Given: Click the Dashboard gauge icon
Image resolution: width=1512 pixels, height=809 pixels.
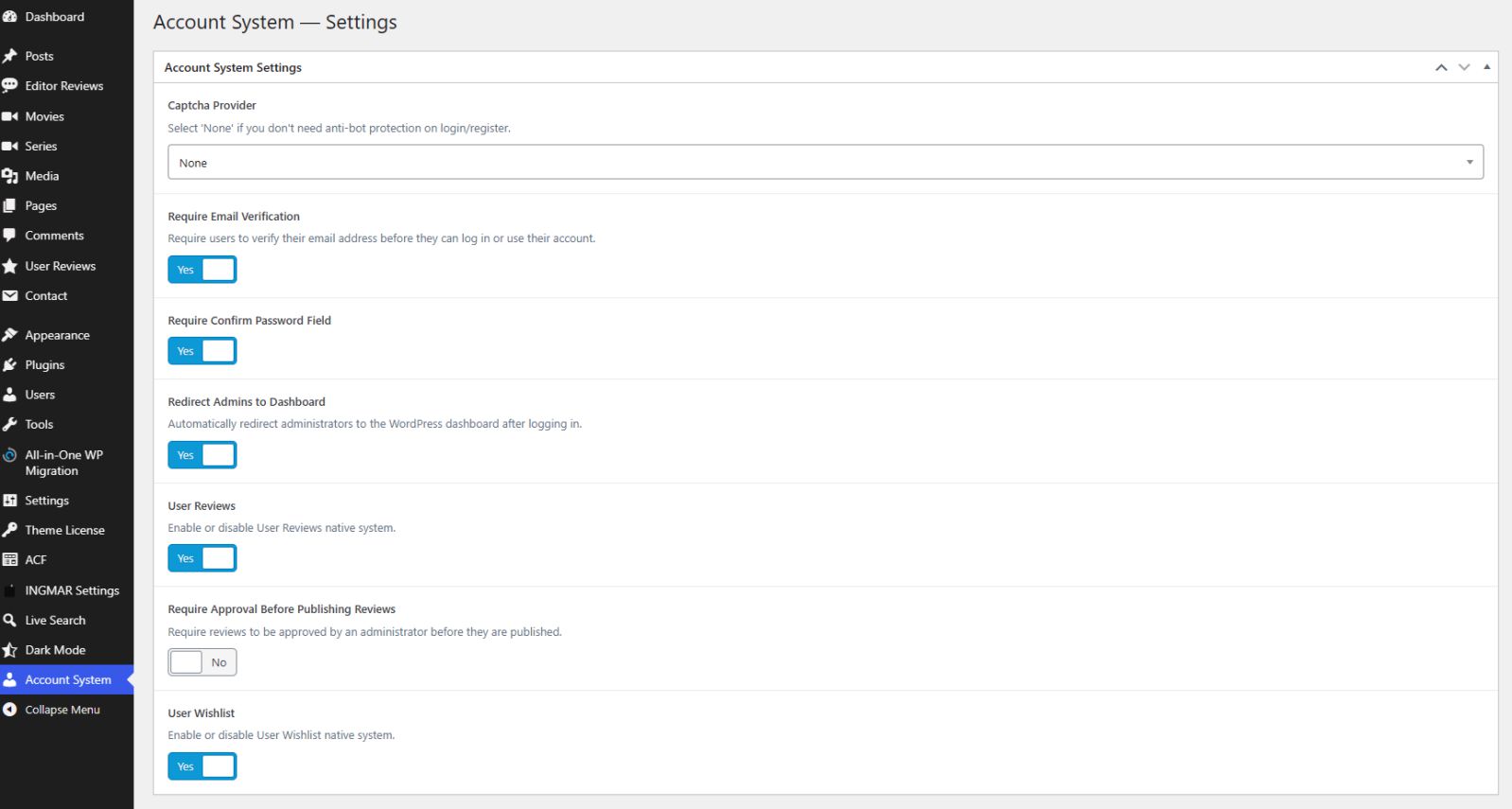Looking at the screenshot, I should click(9, 17).
